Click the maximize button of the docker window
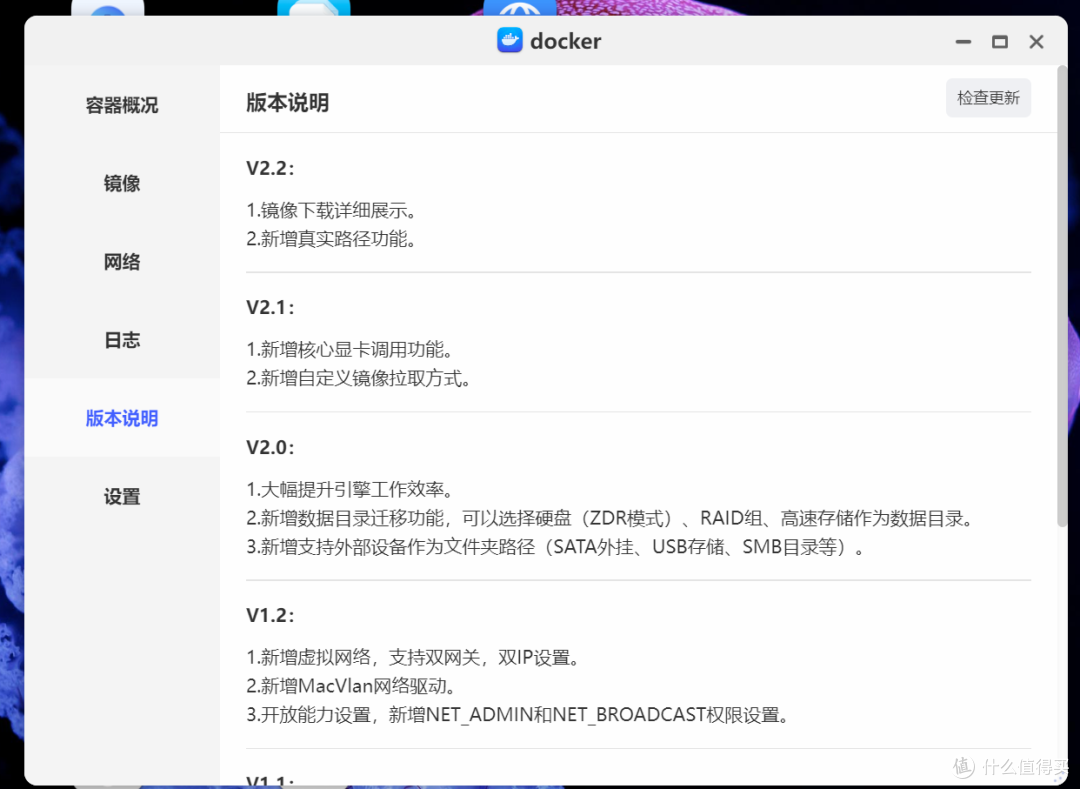The height and width of the screenshot is (789, 1080). pyautogui.click(x=1000, y=42)
